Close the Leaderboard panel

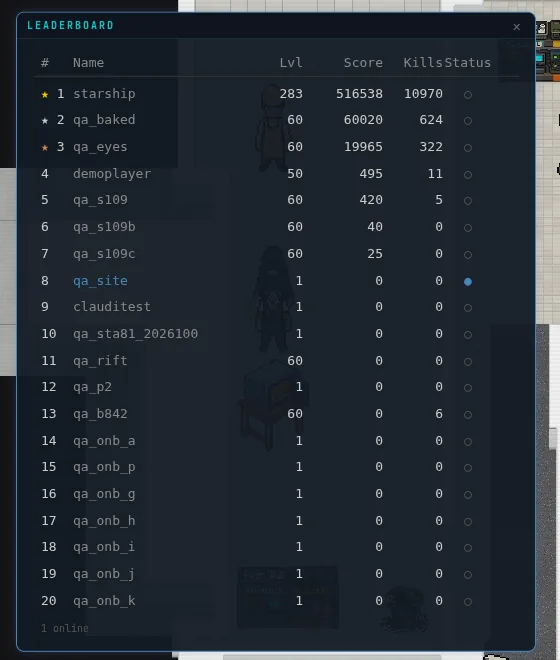coord(517,27)
